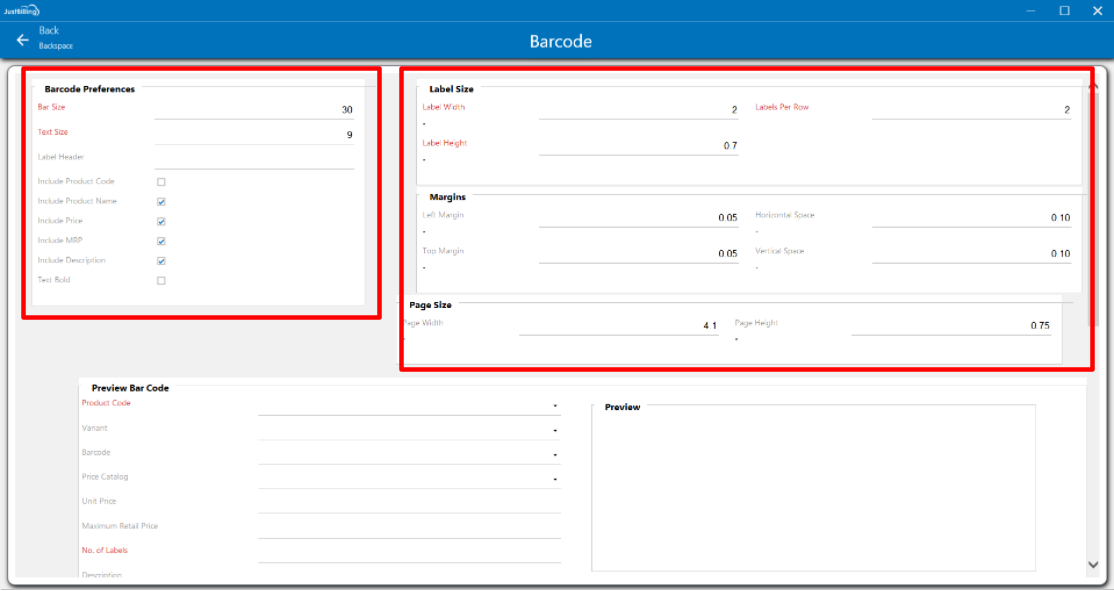Toggle the Include Price checkbox
The height and width of the screenshot is (591, 1114).
(161, 222)
